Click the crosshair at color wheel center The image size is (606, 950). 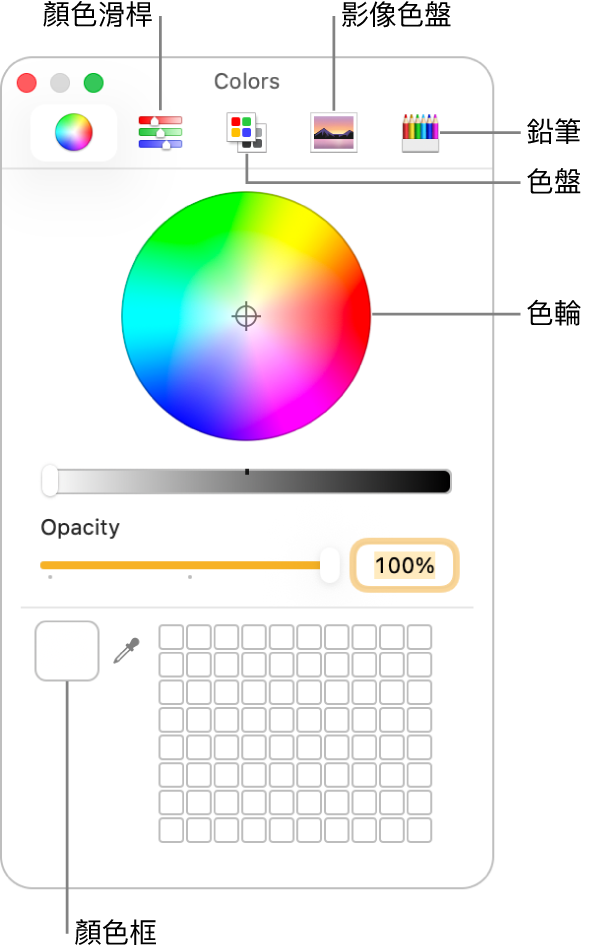[x=246, y=317]
